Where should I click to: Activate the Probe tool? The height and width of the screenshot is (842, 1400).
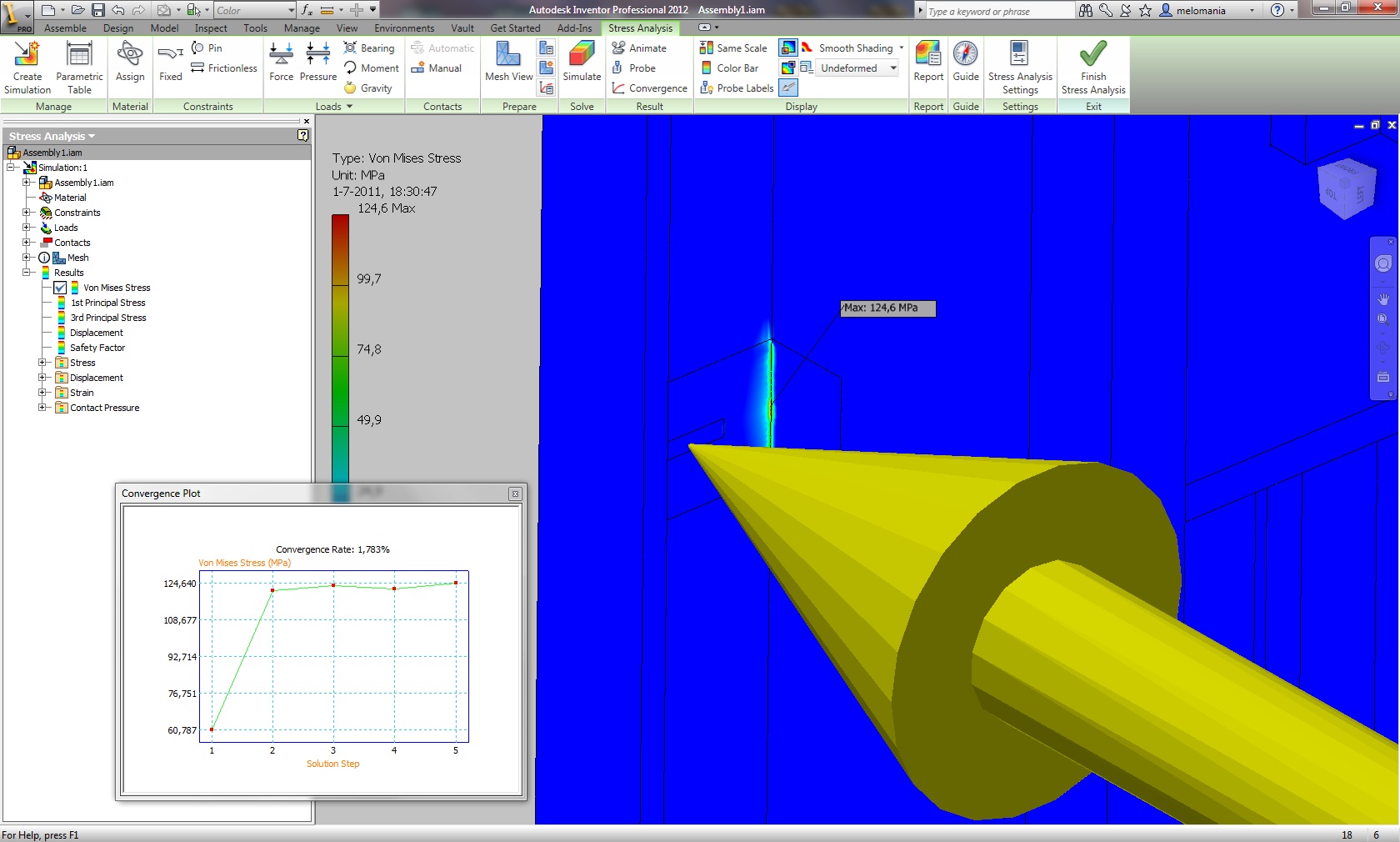637,68
